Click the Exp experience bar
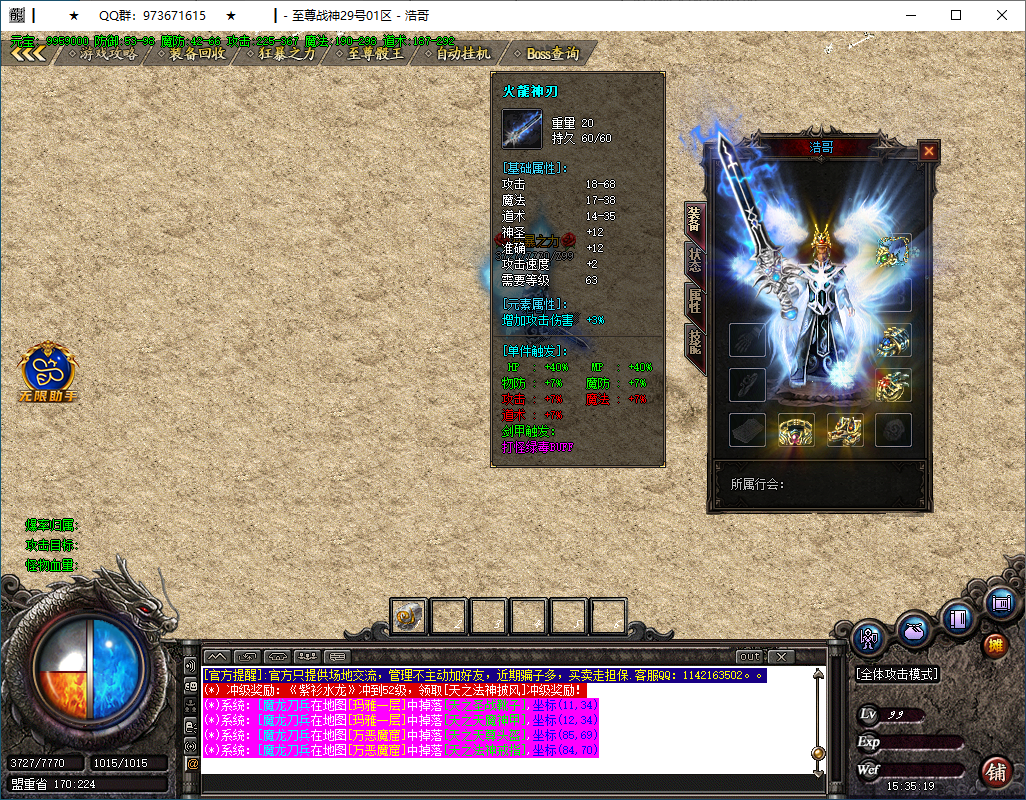The image size is (1026, 800). 910,742
